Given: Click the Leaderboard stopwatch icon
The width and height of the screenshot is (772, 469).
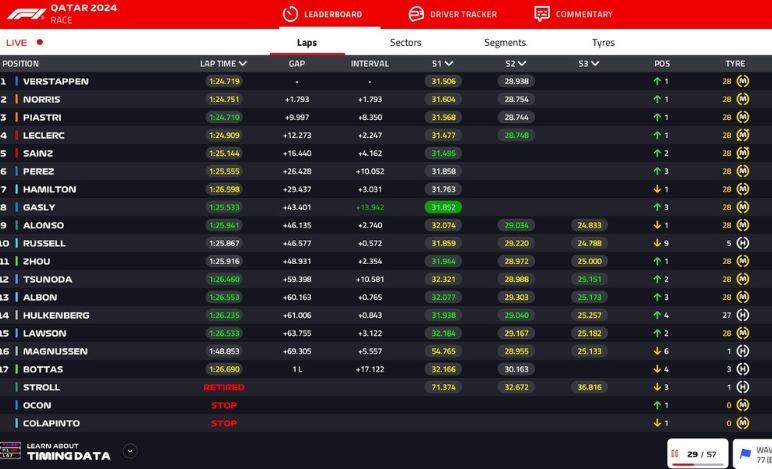Looking at the screenshot, I should click(290, 14).
